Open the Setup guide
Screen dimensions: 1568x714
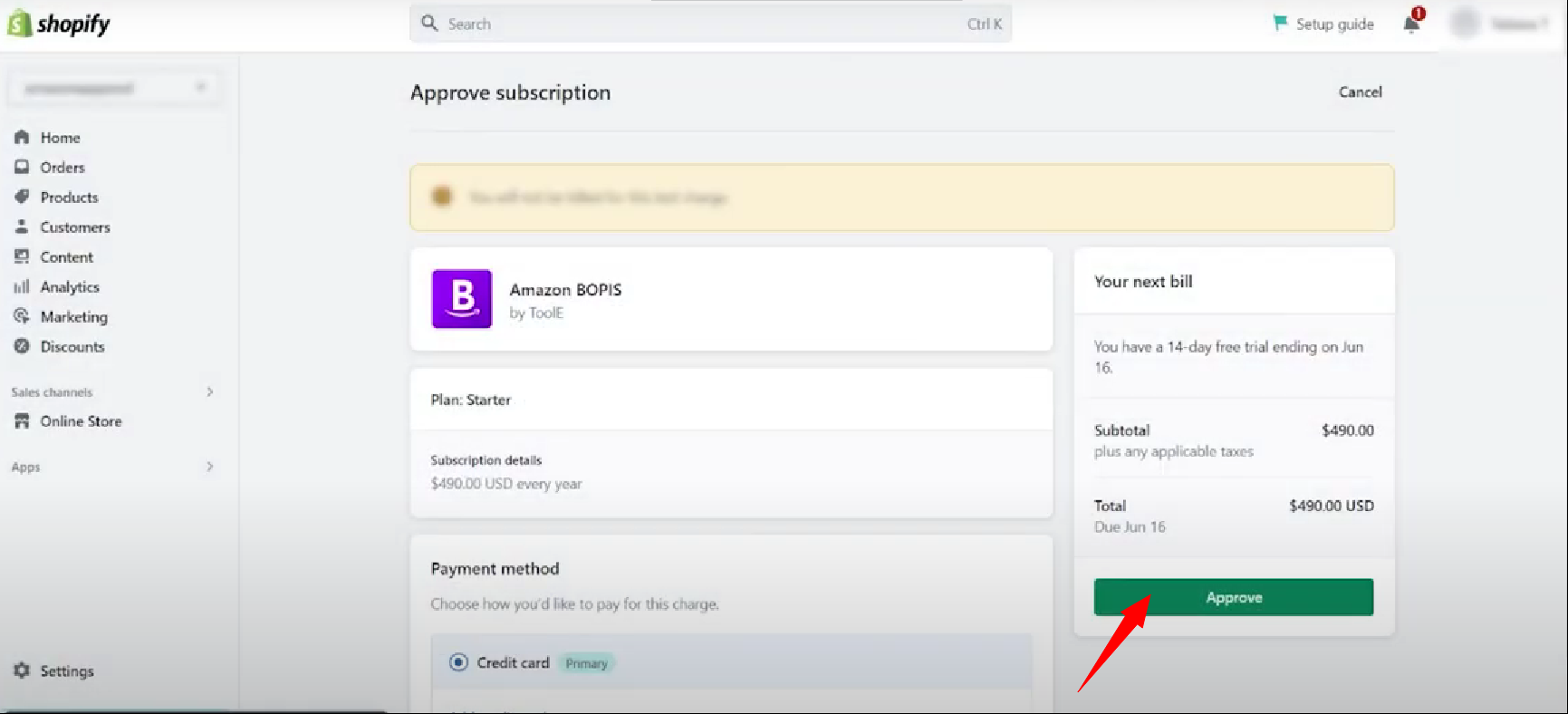tap(1323, 24)
